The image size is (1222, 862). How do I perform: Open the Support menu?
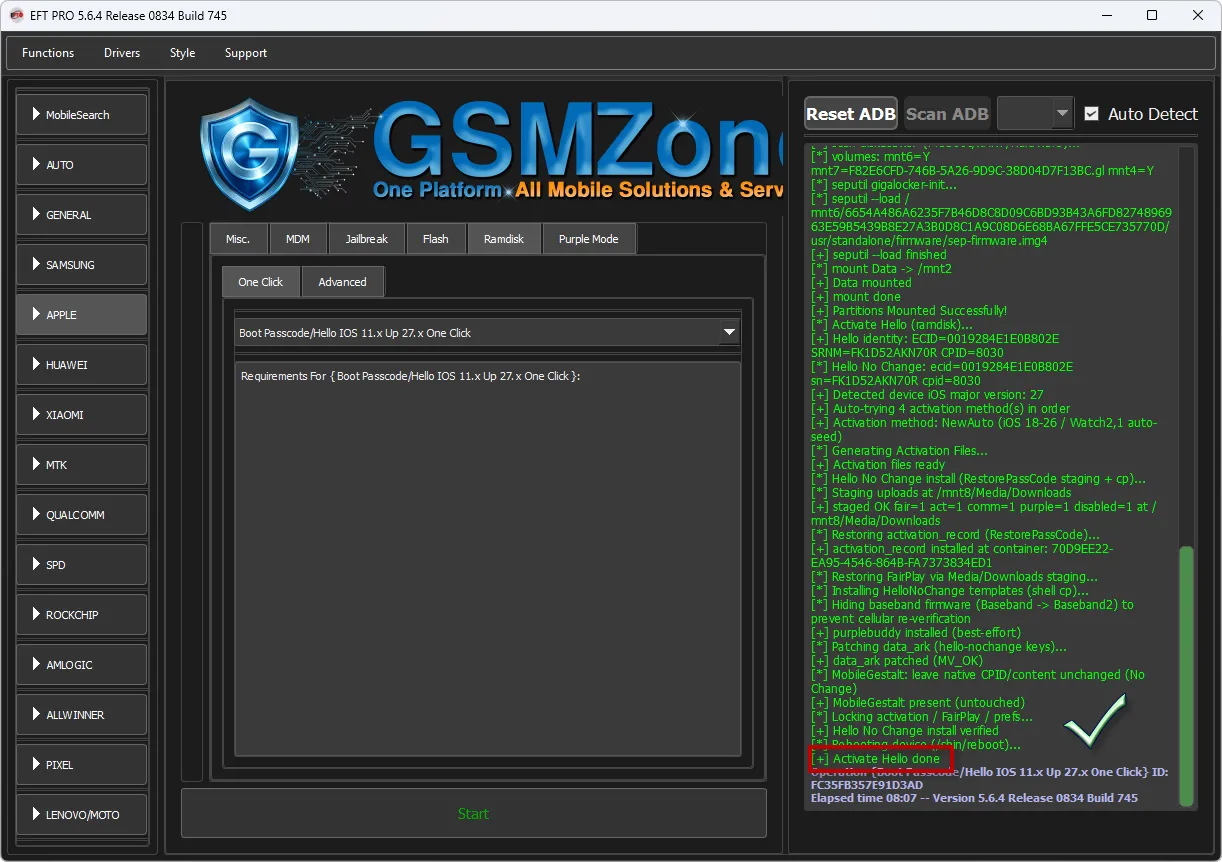coord(246,53)
